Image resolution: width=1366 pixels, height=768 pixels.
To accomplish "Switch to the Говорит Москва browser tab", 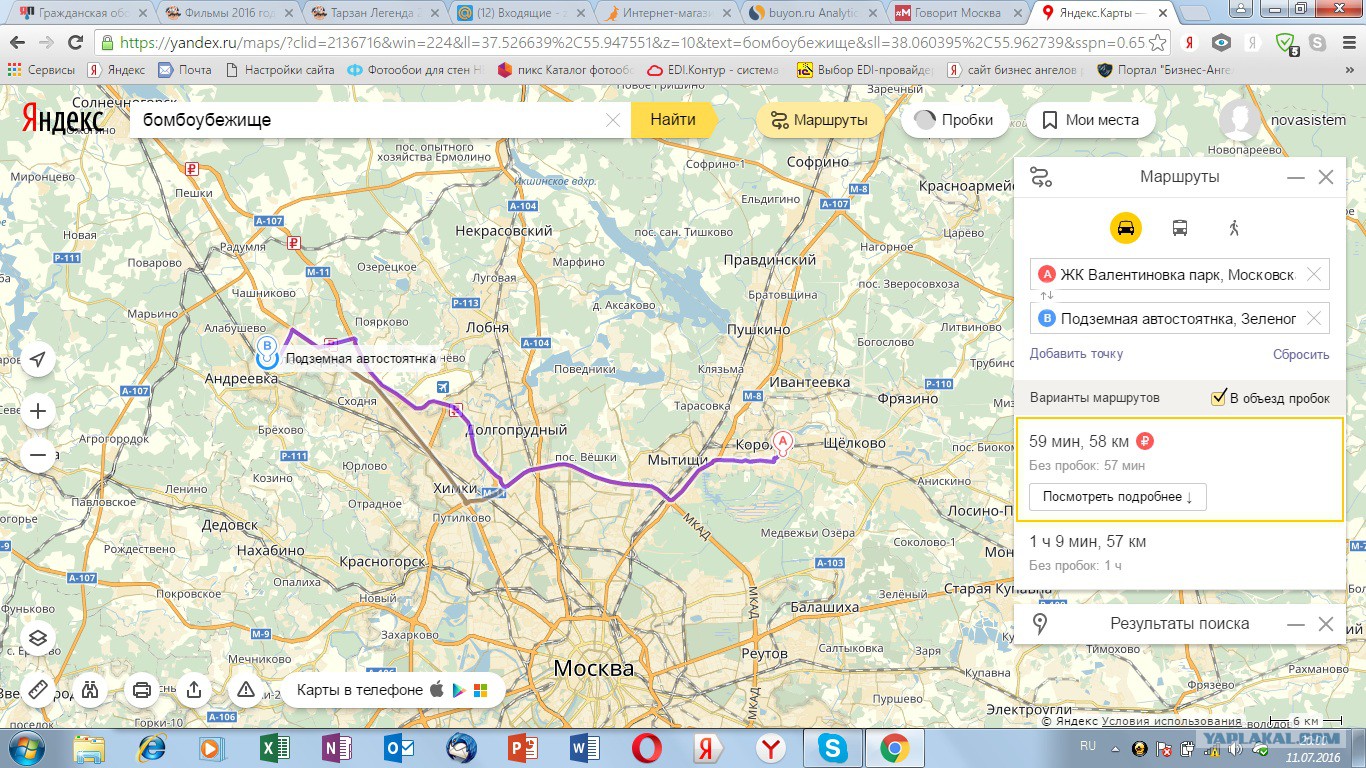I will (958, 14).
